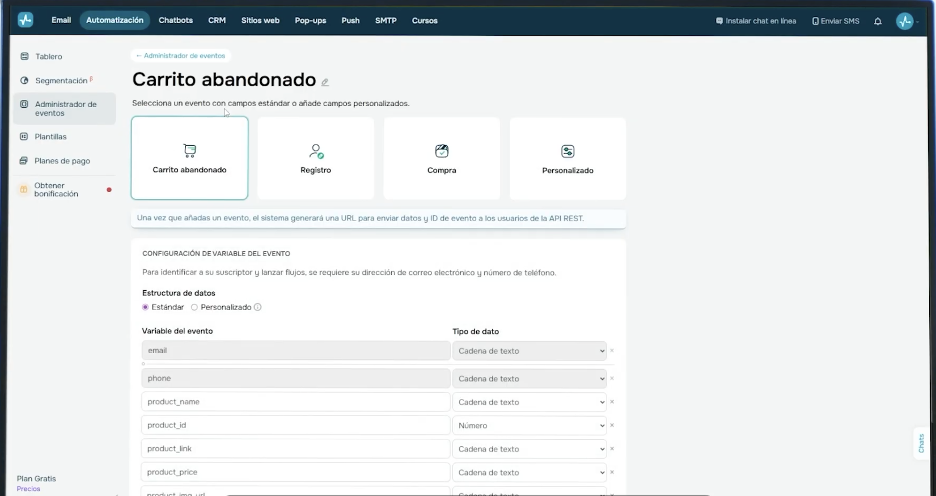Show info about the Personalizado data structure
Screen dimensions: 936x496
click(x=257, y=307)
